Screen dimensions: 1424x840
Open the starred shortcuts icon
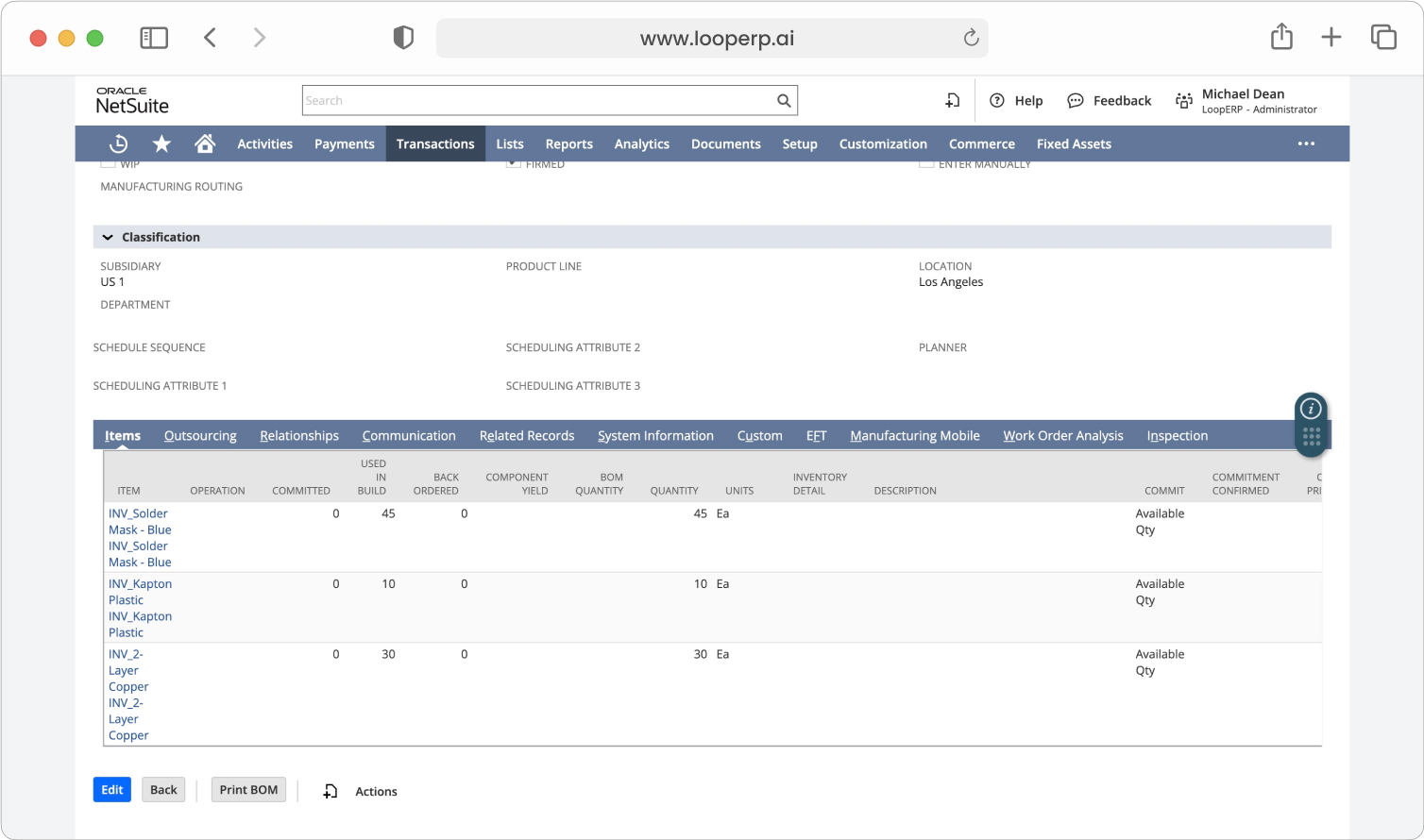coord(161,143)
